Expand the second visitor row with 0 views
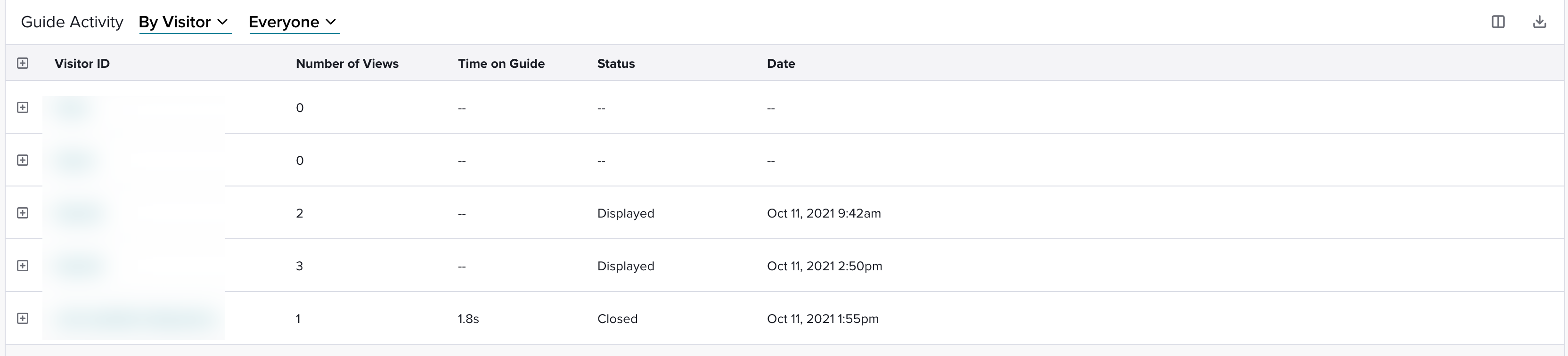This screenshot has width=1568, height=356. [x=23, y=160]
